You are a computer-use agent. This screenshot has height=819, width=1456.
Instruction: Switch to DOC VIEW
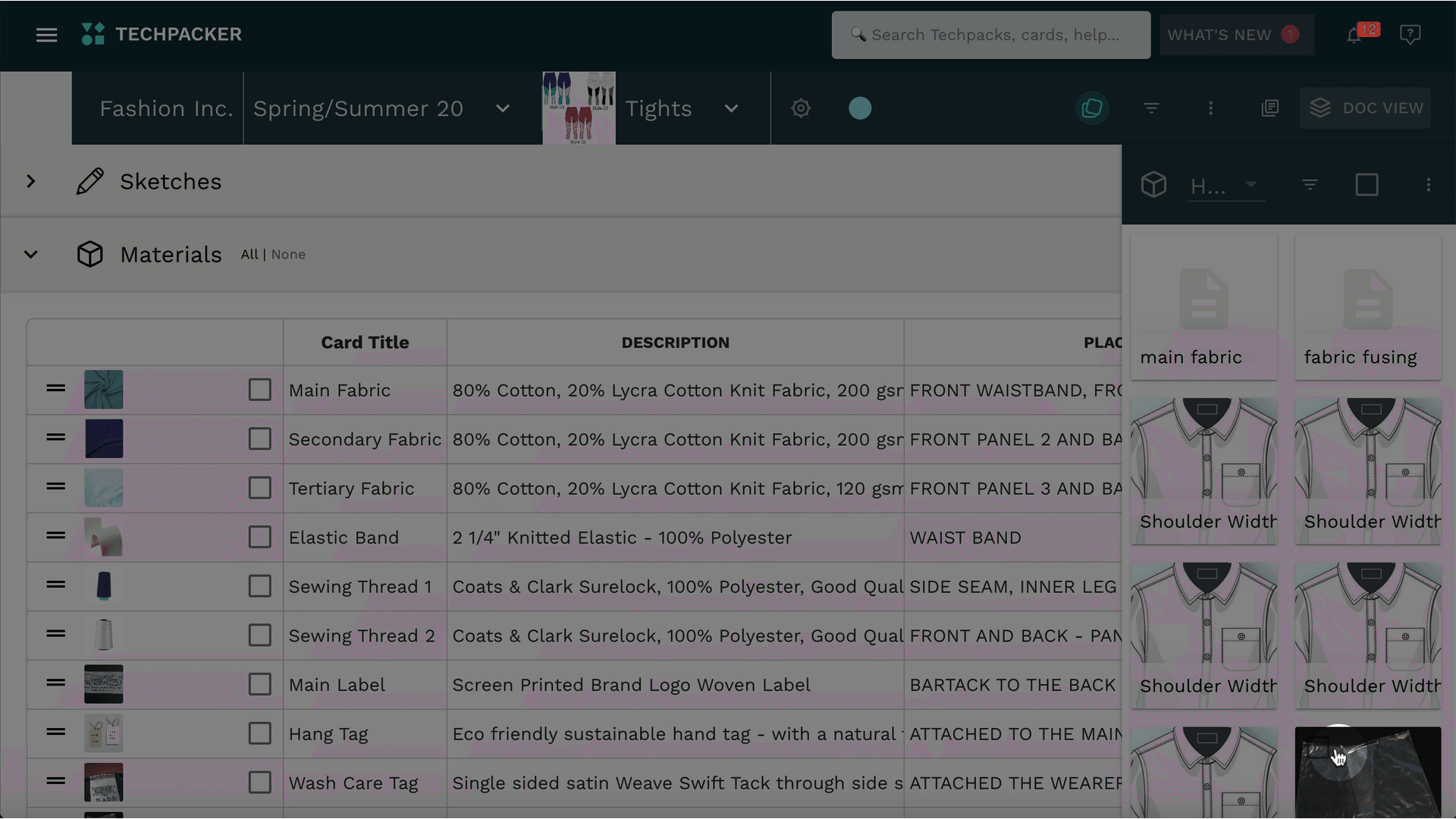tap(1365, 108)
